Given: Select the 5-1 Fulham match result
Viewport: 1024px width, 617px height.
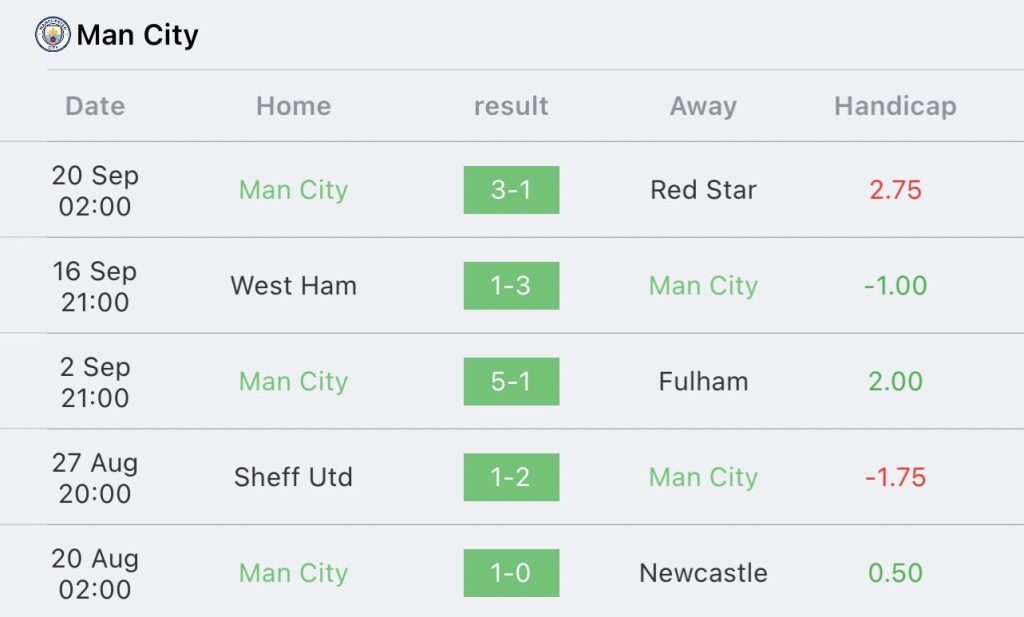Looking at the screenshot, I should [x=511, y=382].
